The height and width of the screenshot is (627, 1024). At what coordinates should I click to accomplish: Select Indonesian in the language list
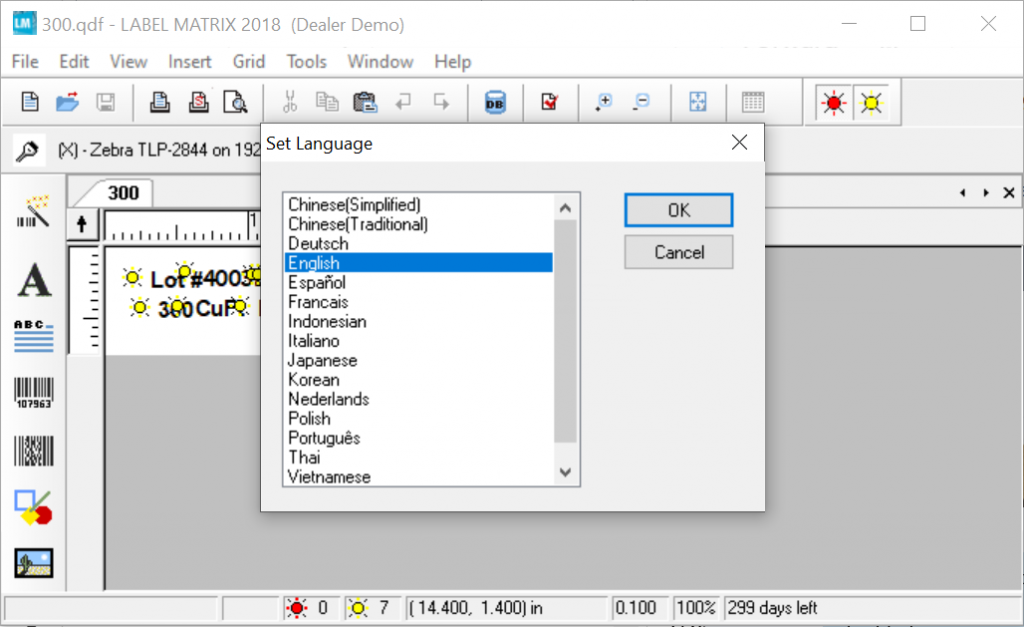419,321
